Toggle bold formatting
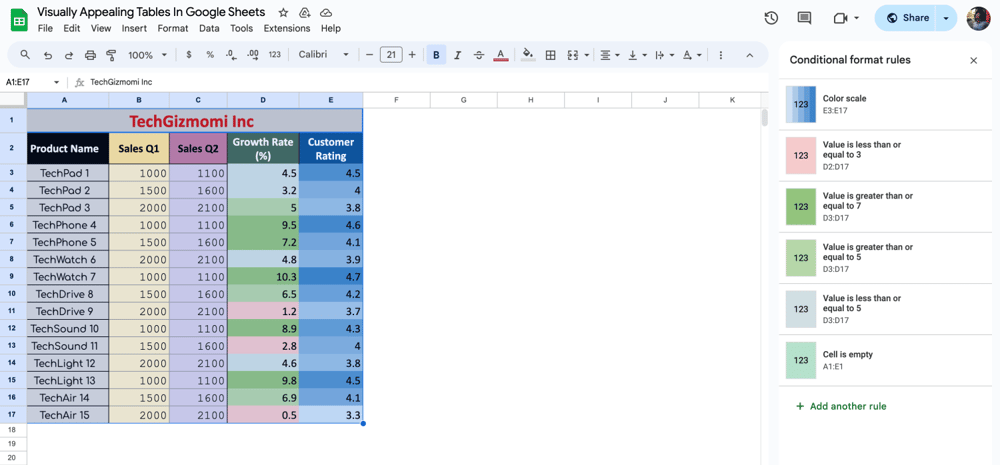This screenshot has width=1000, height=465. 436,55
